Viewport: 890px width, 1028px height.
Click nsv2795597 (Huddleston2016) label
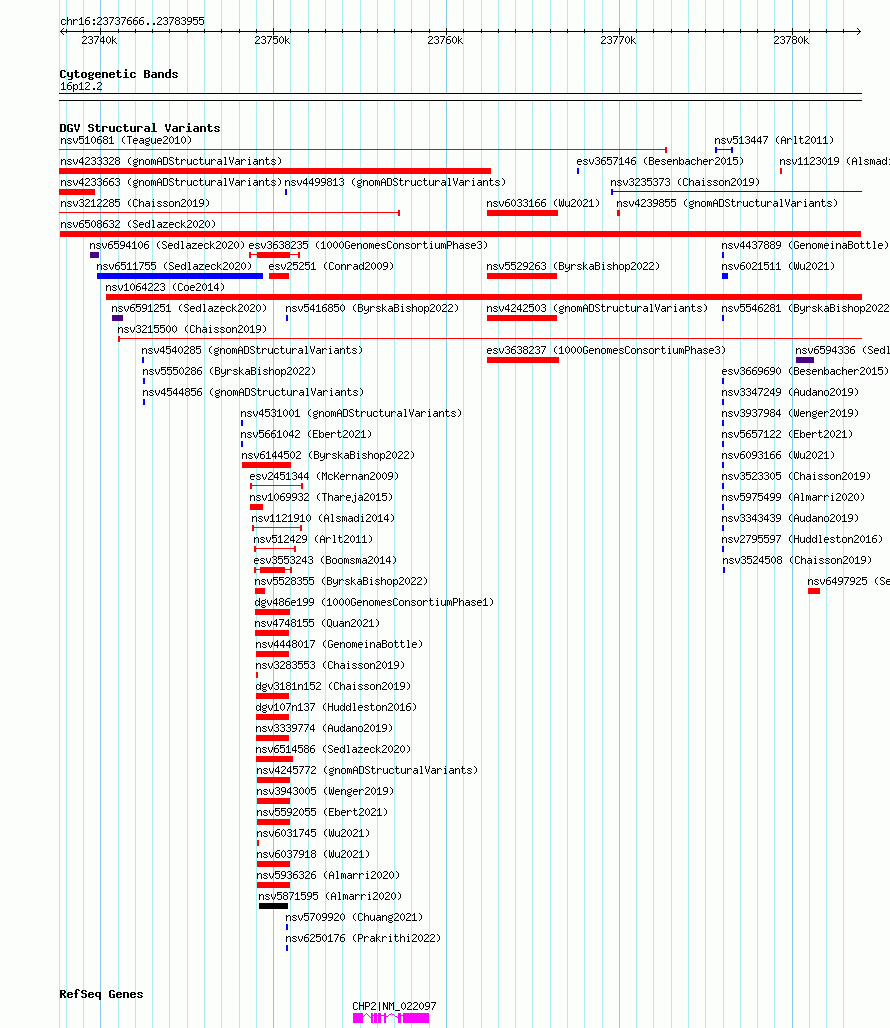(x=802, y=539)
